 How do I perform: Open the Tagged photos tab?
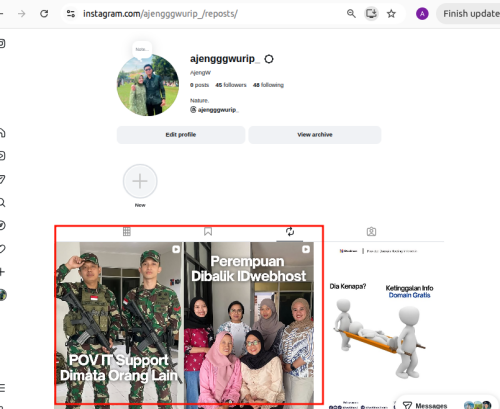(371, 231)
